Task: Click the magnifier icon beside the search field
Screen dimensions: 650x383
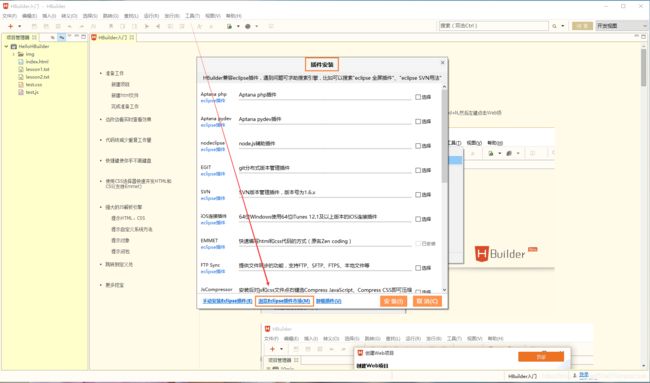Action: coord(554,26)
